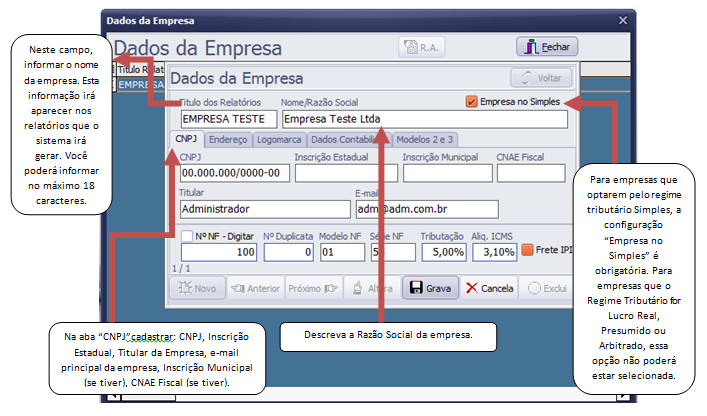707x416 pixels.
Task: Click the Altera button
Action: coord(372,288)
